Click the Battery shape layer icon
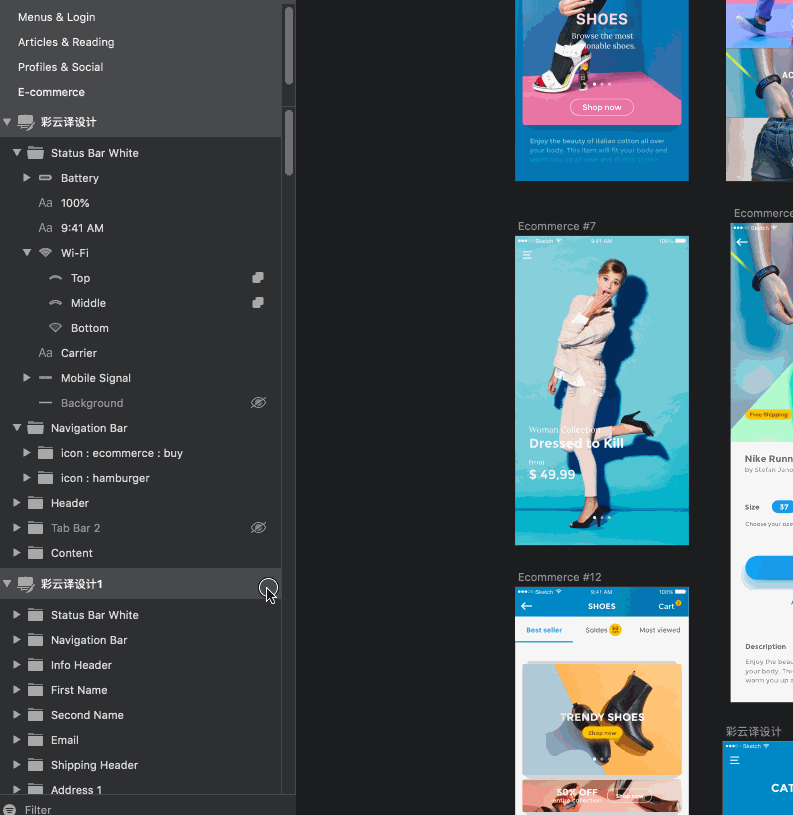Image resolution: width=793 pixels, height=815 pixels. click(x=45, y=178)
